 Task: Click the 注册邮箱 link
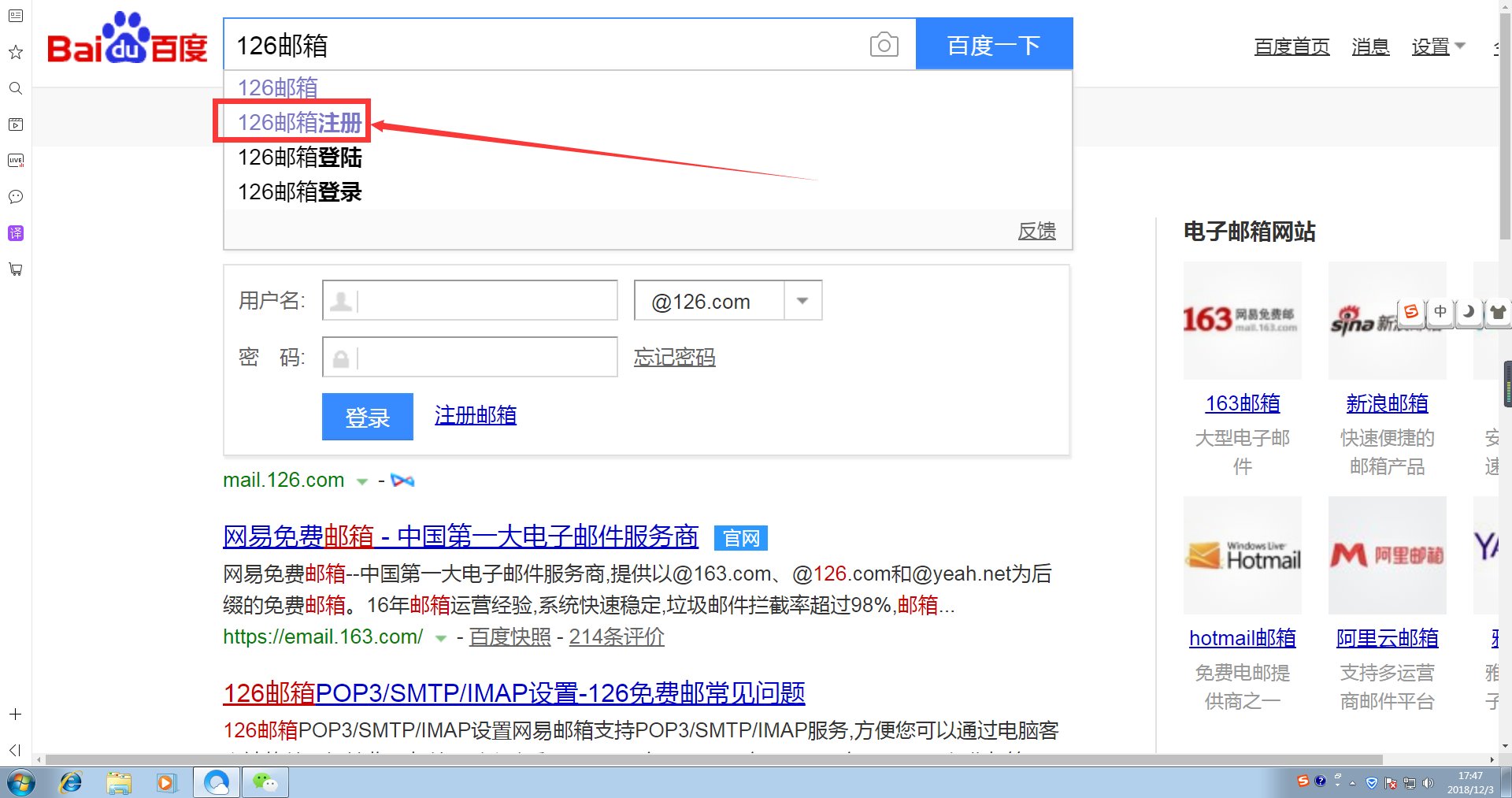pyautogui.click(x=475, y=415)
